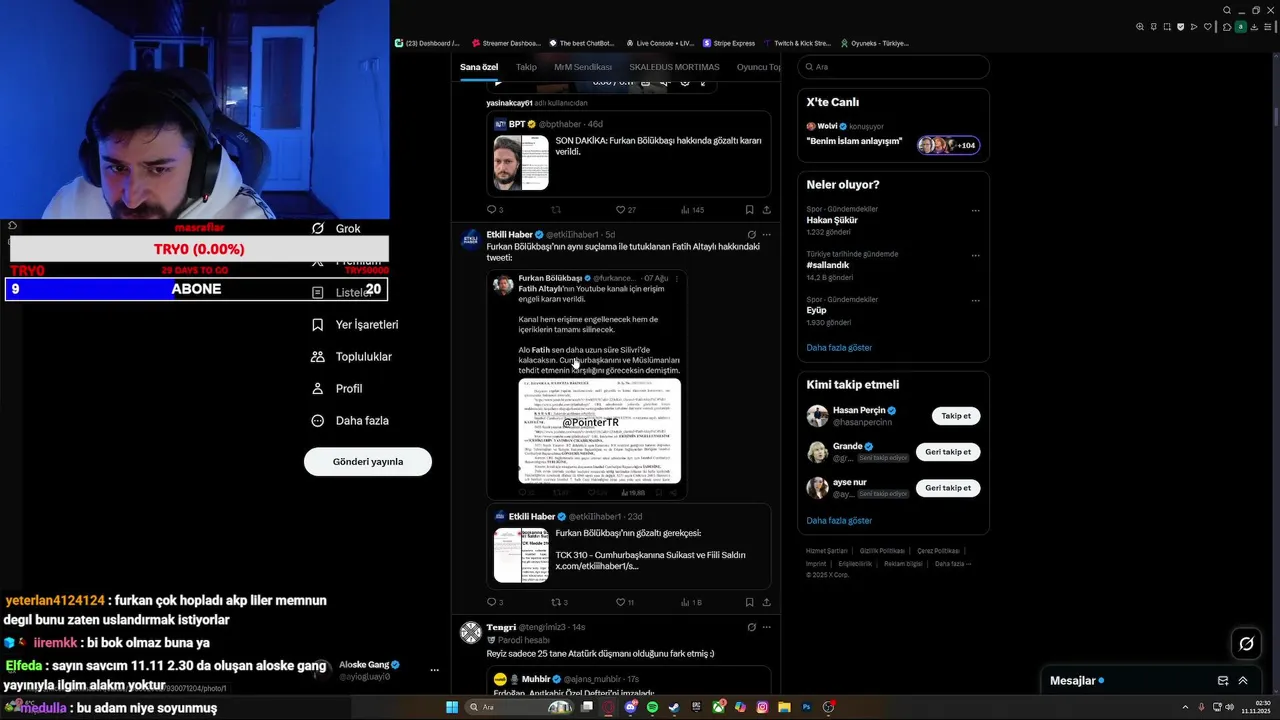Share the Etkili Haber post
This screenshot has width=1280, height=720.
pyautogui.click(x=767, y=602)
